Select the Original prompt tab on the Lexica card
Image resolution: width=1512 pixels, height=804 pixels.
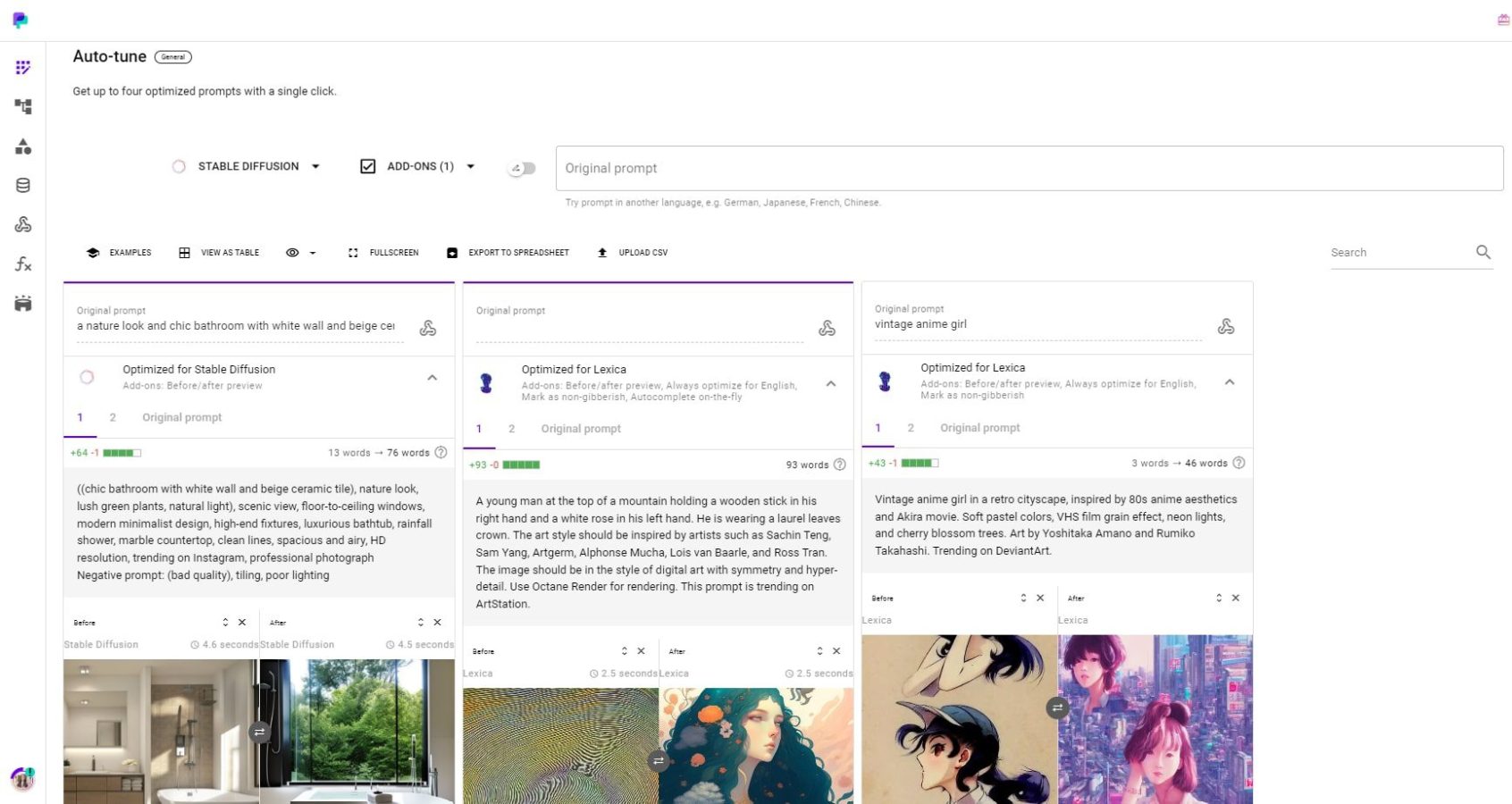point(581,429)
